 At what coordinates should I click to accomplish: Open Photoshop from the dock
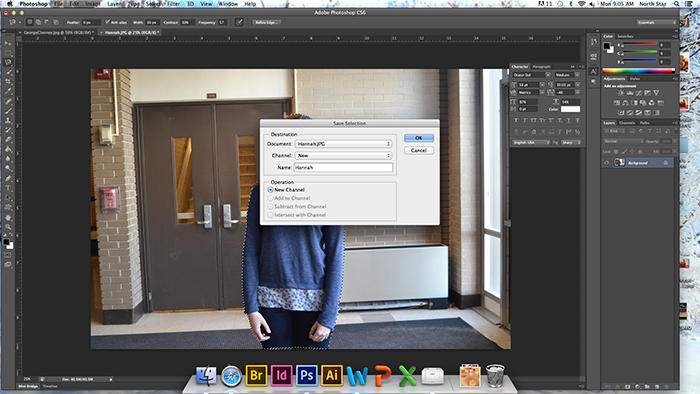(306, 375)
